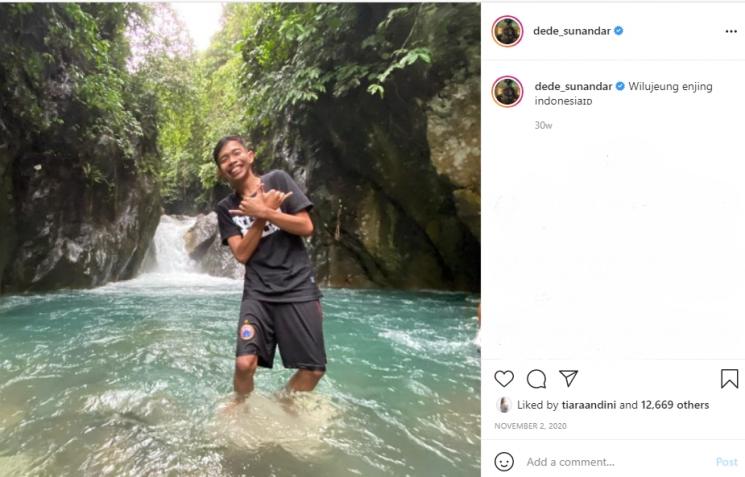745x477 pixels.
Task: Share the post via paper plane icon
Action: click(x=568, y=378)
